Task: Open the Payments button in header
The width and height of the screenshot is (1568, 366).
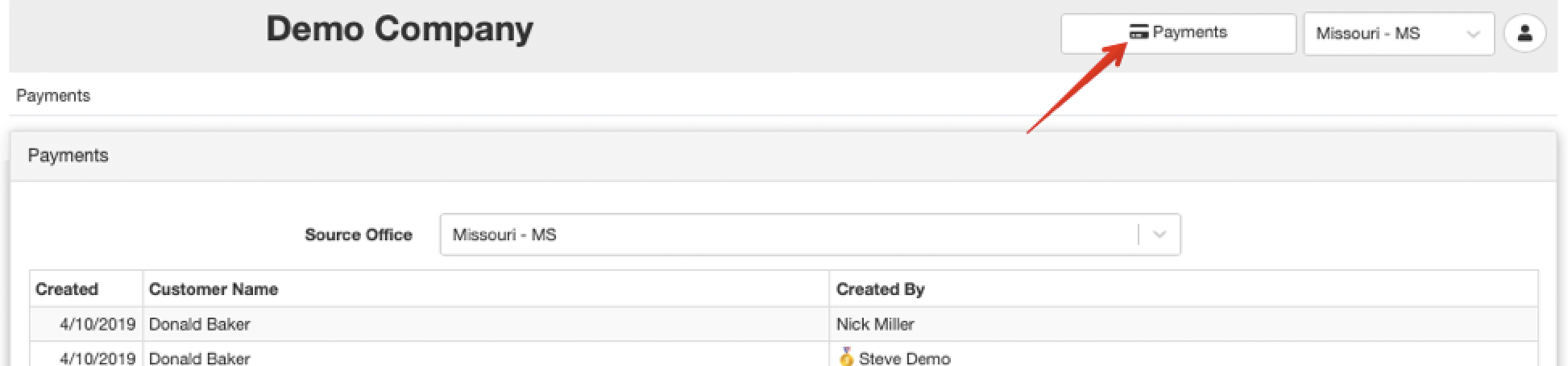Action: (1178, 34)
